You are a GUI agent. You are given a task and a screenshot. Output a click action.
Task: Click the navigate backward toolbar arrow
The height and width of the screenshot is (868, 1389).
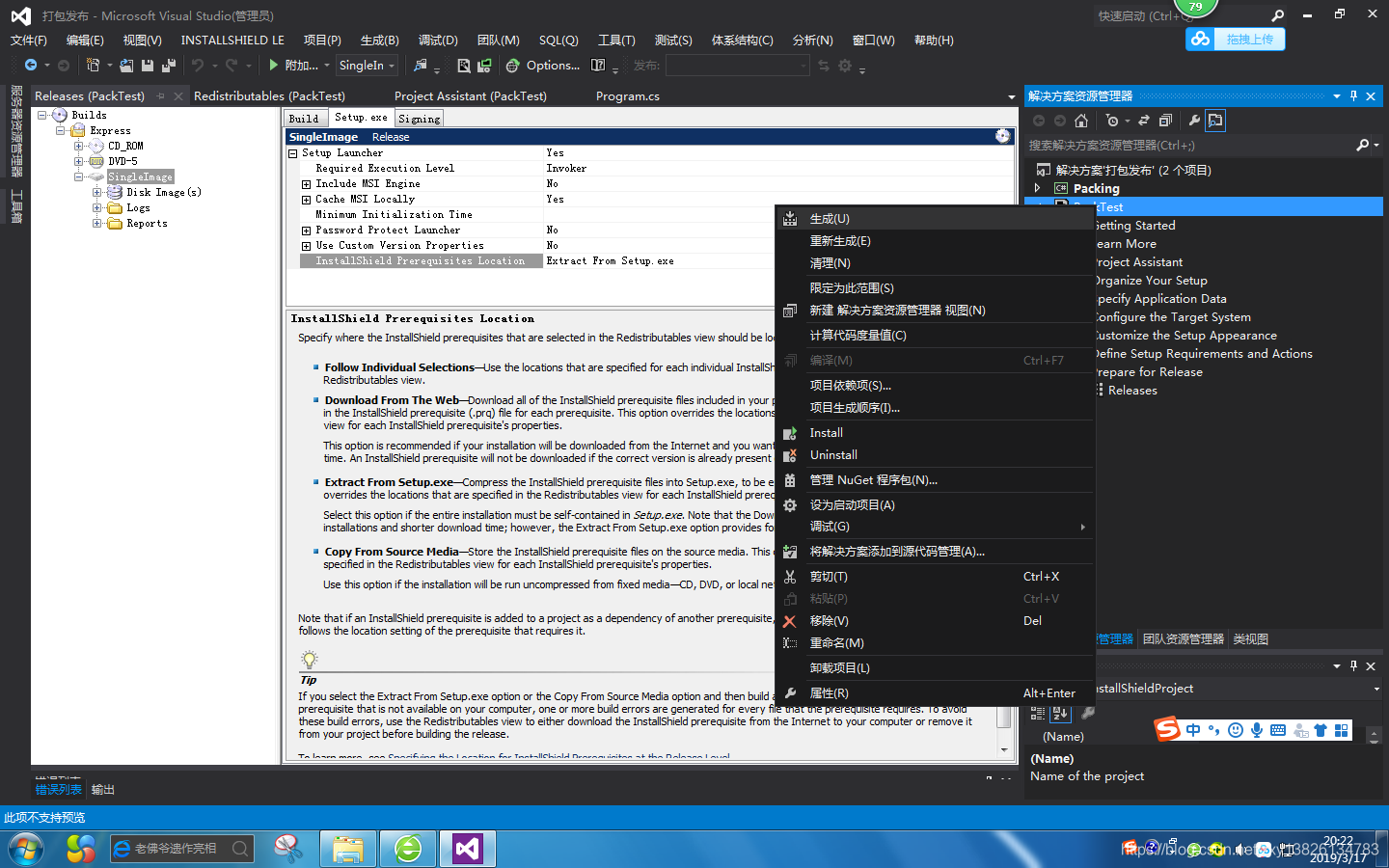pyautogui.click(x=31, y=65)
